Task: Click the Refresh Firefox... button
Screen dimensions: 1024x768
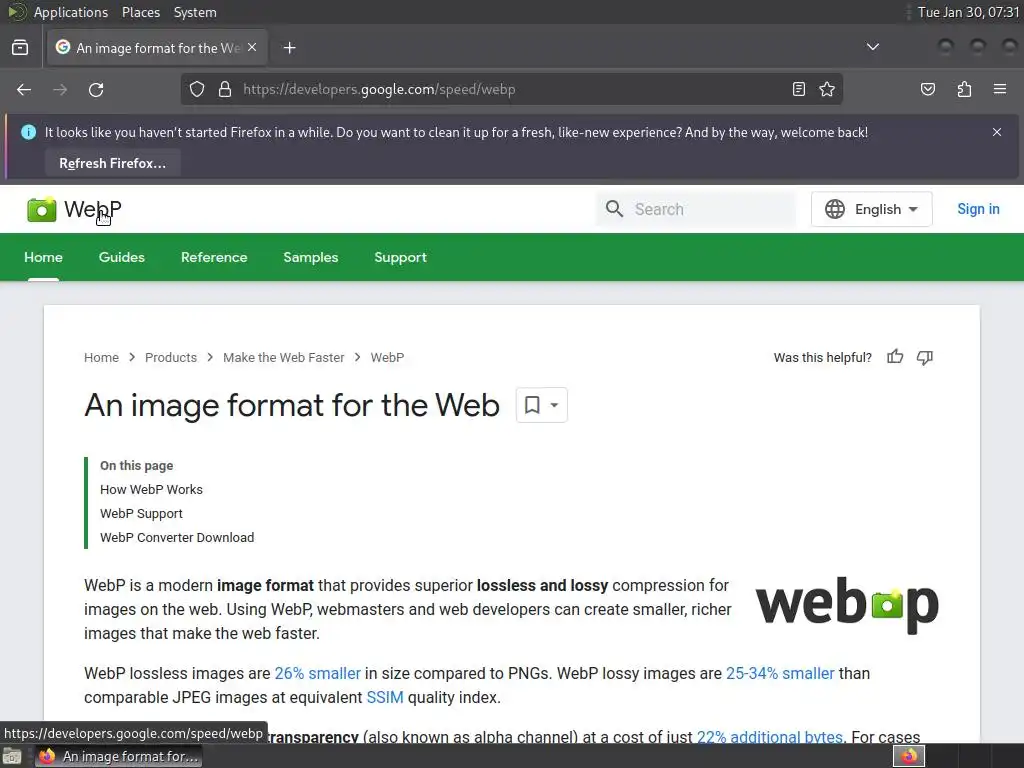Action: pyautogui.click(x=112, y=163)
